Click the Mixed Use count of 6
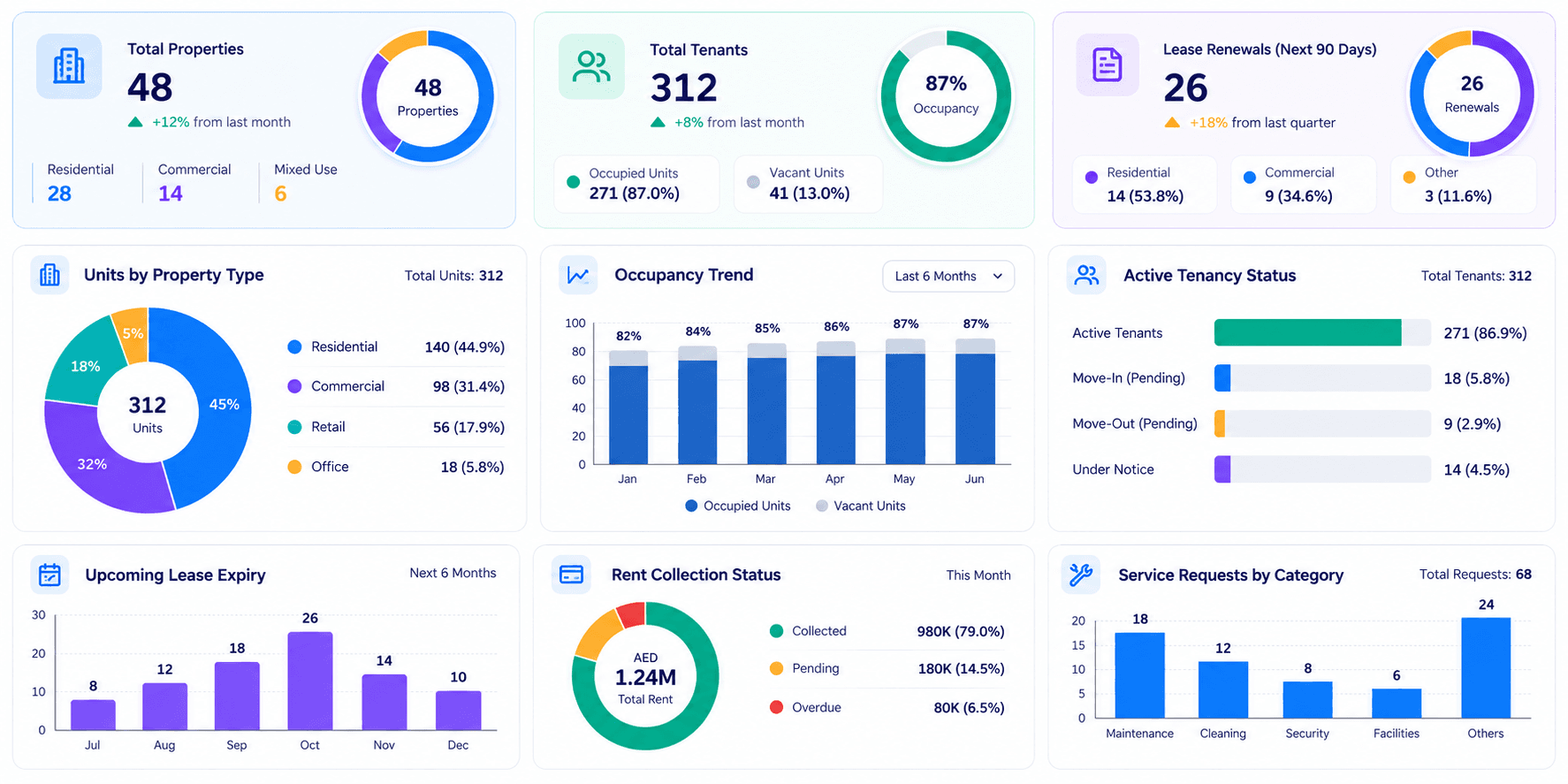The width and height of the screenshot is (1568, 784). pyautogui.click(x=280, y=194)
